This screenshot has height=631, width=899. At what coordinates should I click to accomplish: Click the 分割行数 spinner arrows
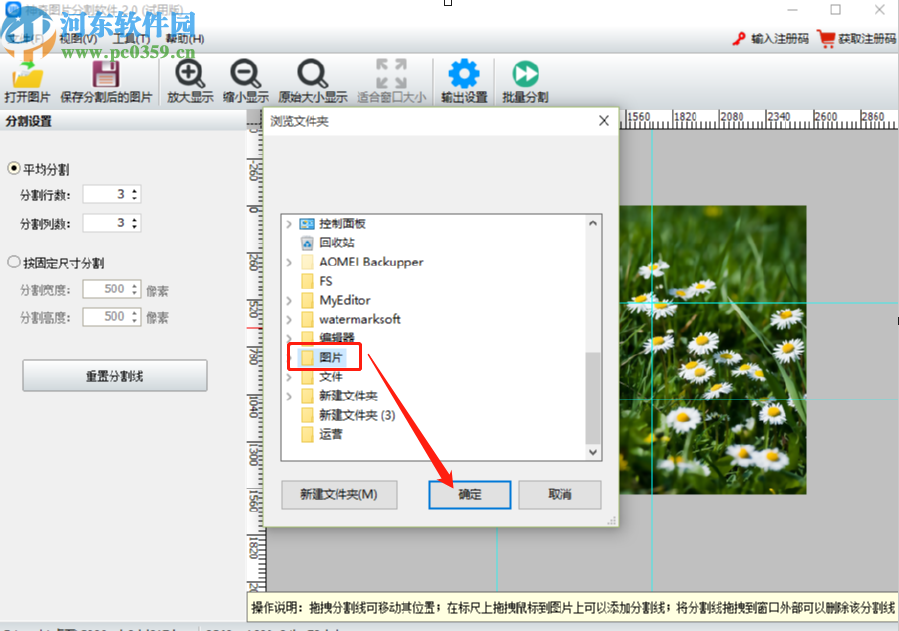click(x=135, y=194)
